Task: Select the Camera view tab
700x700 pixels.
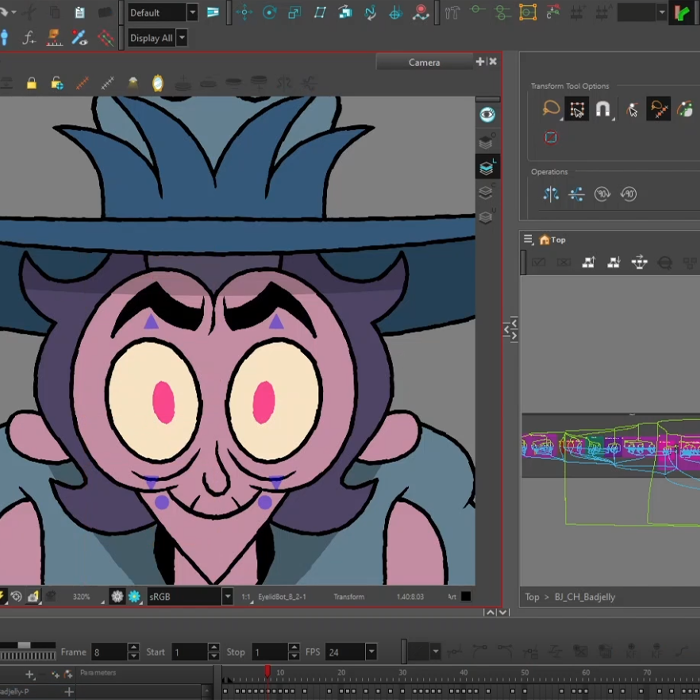Action: tap(424, 62)
